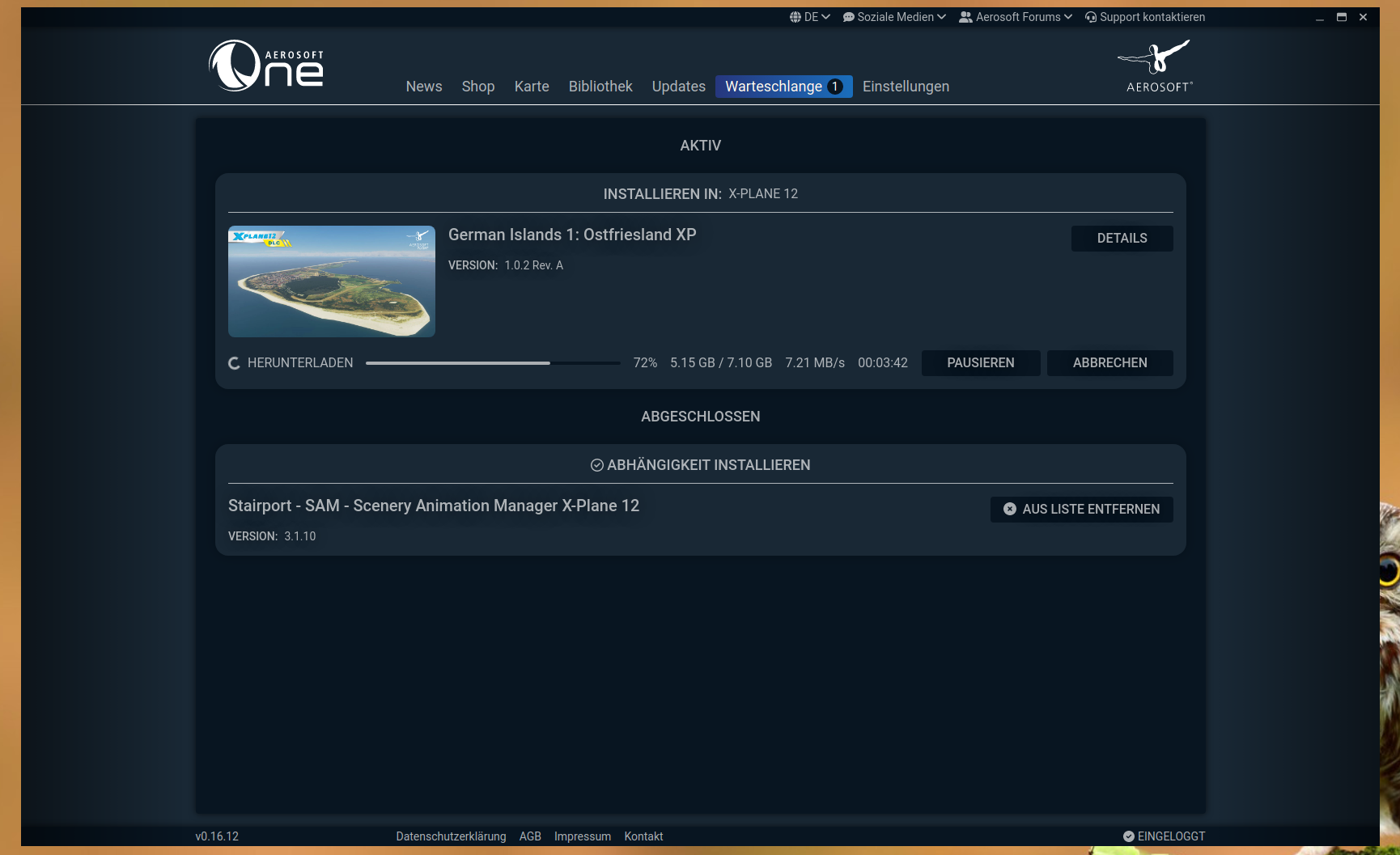The image size is (1400, 855).
Task: Cancel the download via ABBRECHEN
Action: coord(1109,363)
